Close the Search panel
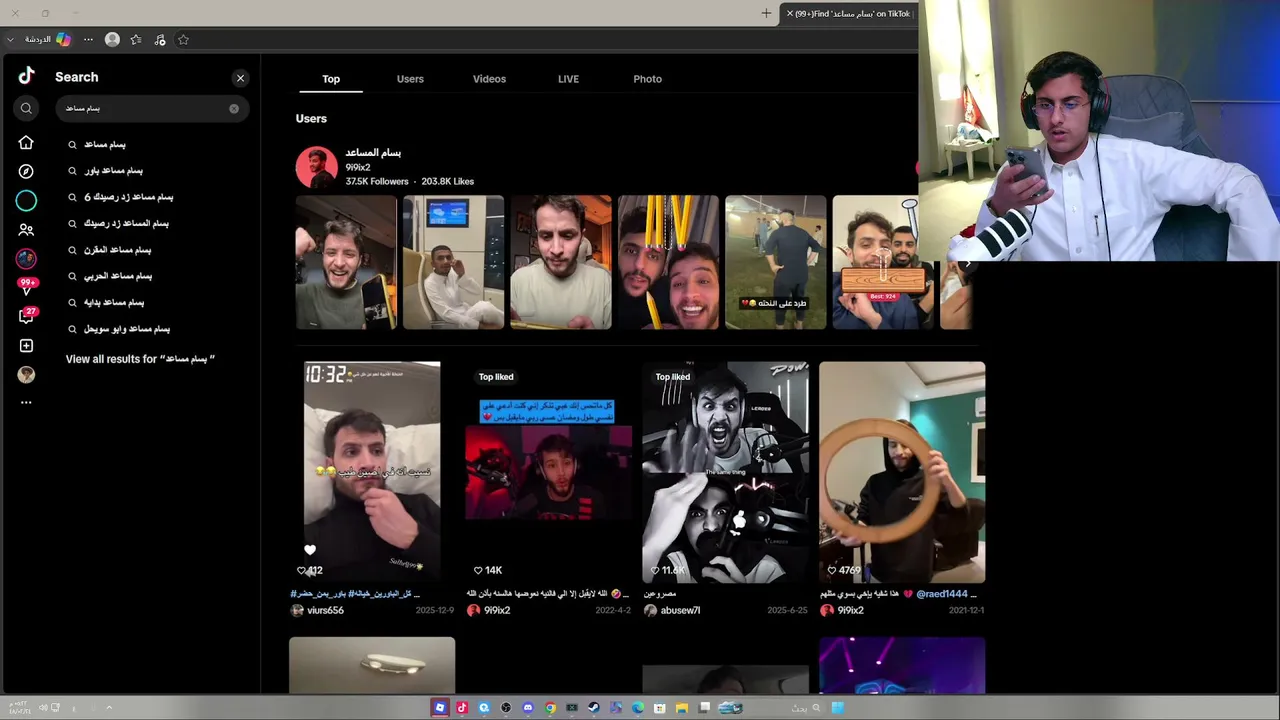Screen dimensions: 1280x720 pos(240,78)
